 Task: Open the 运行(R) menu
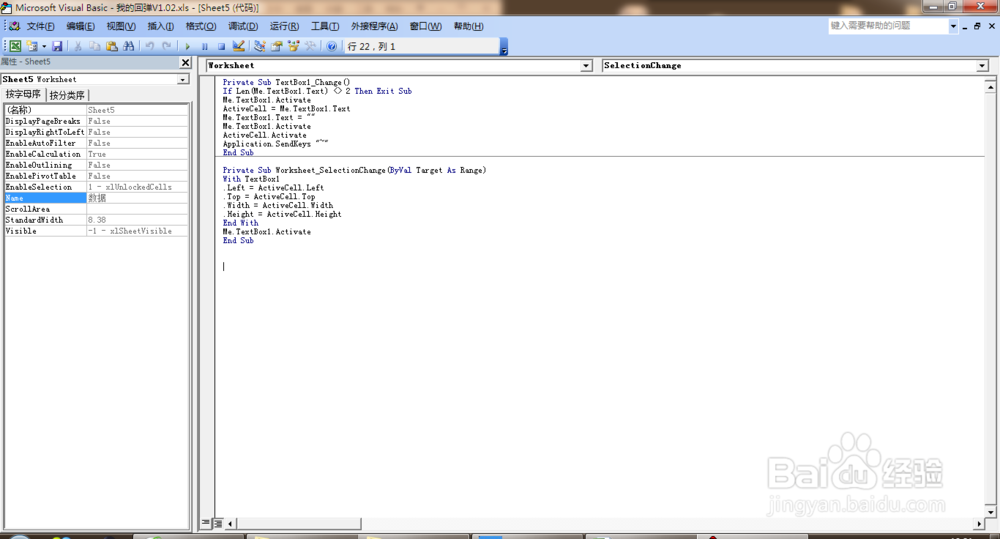pos(284,26)
